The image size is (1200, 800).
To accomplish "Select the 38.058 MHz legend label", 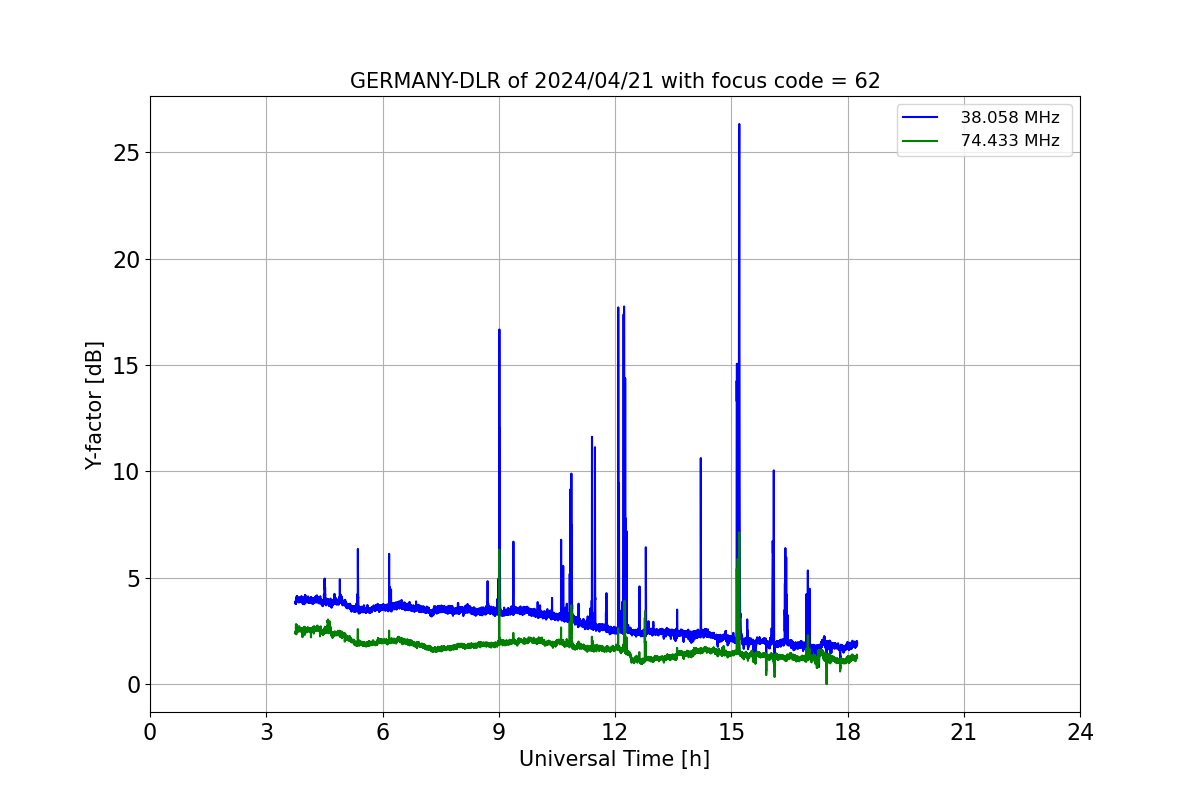I will 1010,118.
